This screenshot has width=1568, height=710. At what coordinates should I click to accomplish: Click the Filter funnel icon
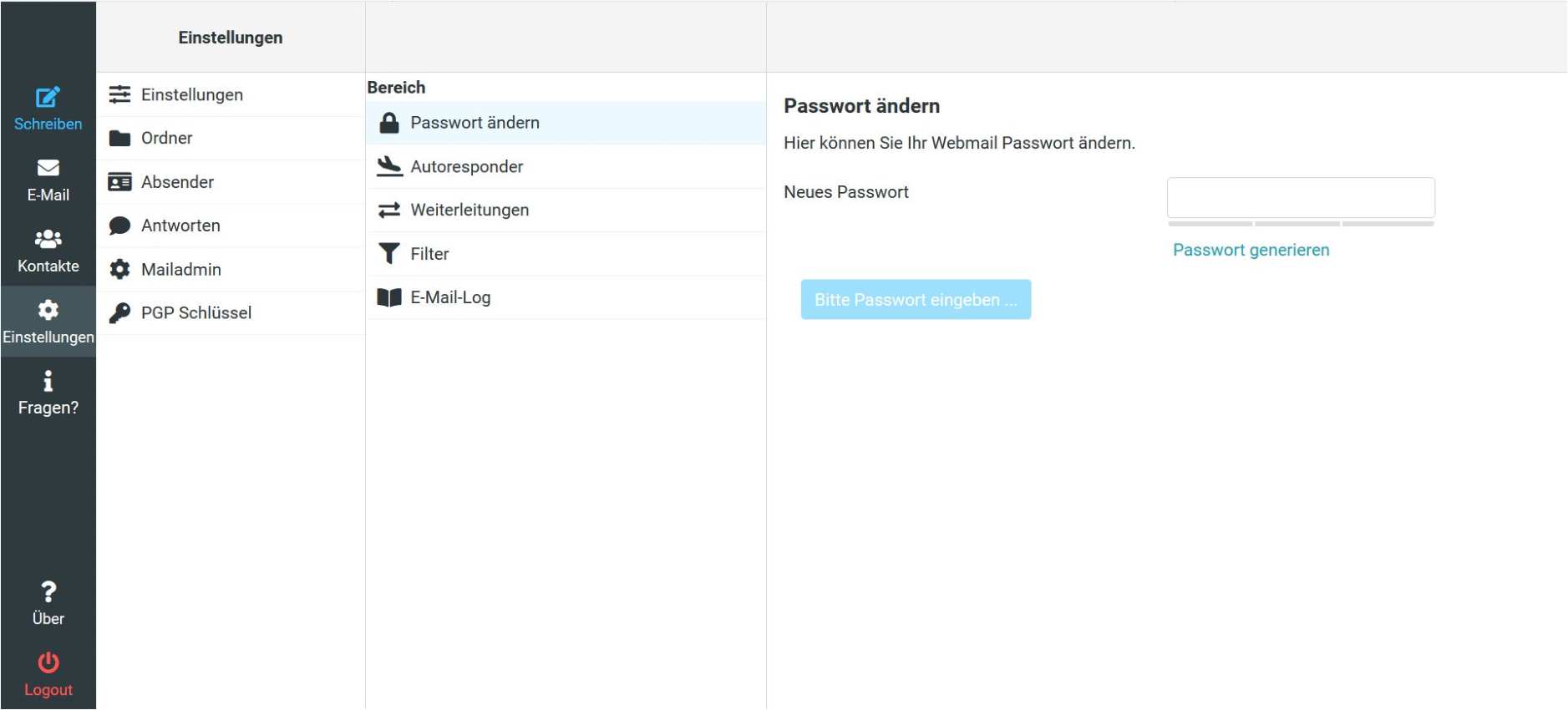tap(389, 254)
